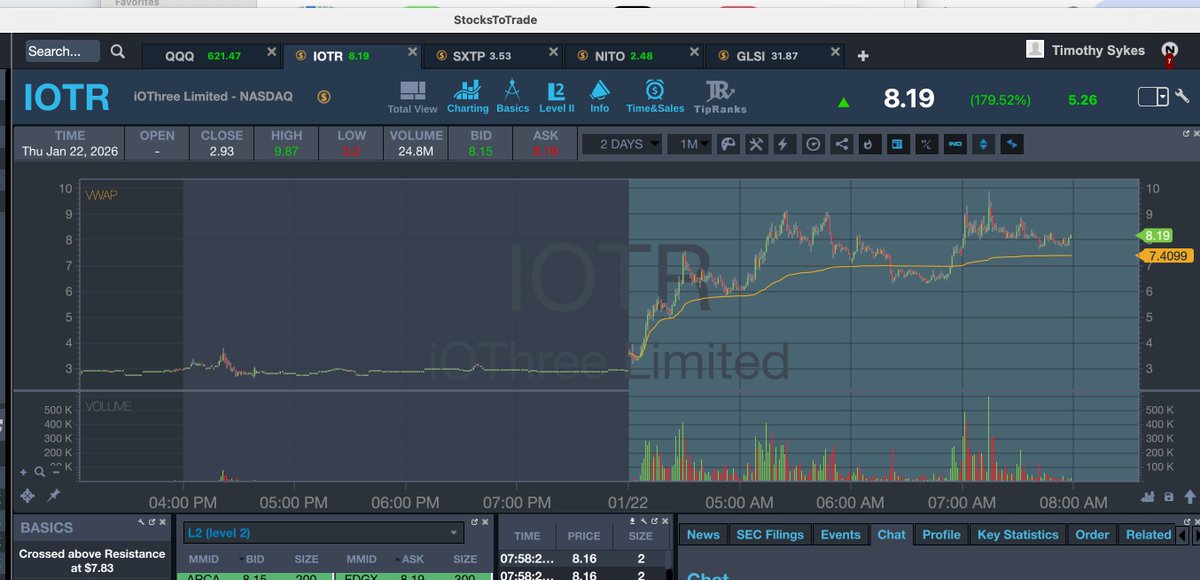Toggle percent change scale on the chart
Screen dimensions: 1200x580
tap(927, 144)
